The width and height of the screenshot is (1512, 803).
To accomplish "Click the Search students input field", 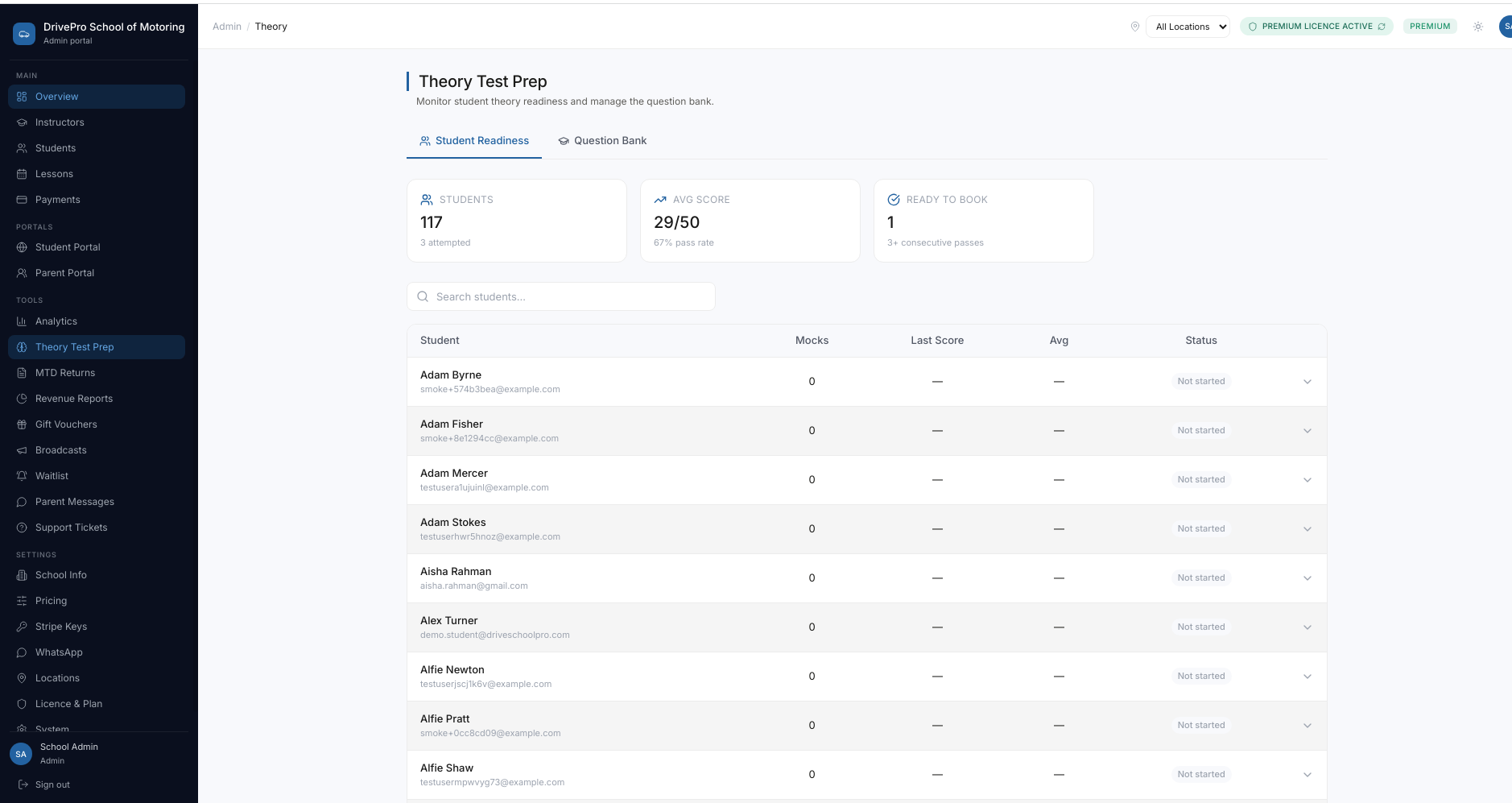I will point(561,296).
